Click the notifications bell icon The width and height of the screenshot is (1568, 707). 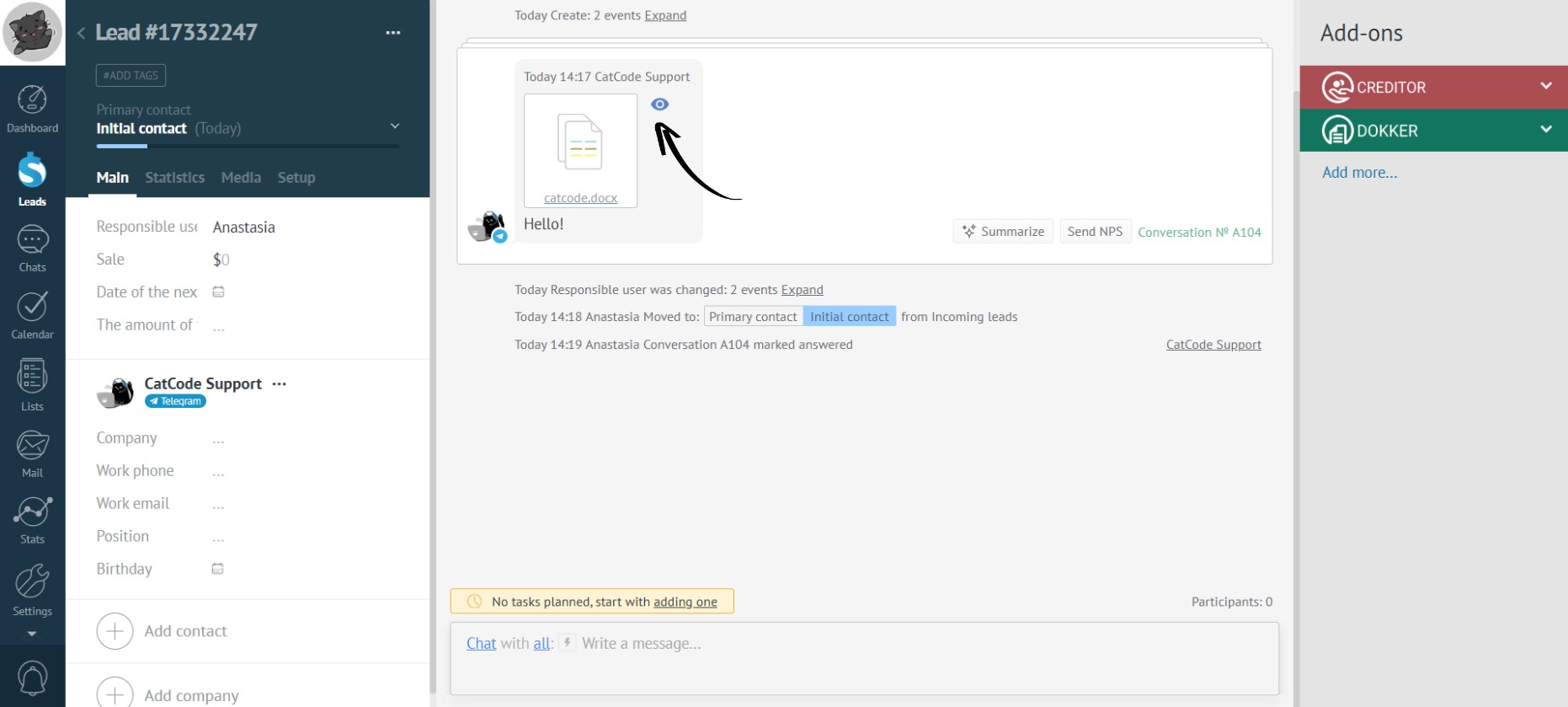point(32,678)
